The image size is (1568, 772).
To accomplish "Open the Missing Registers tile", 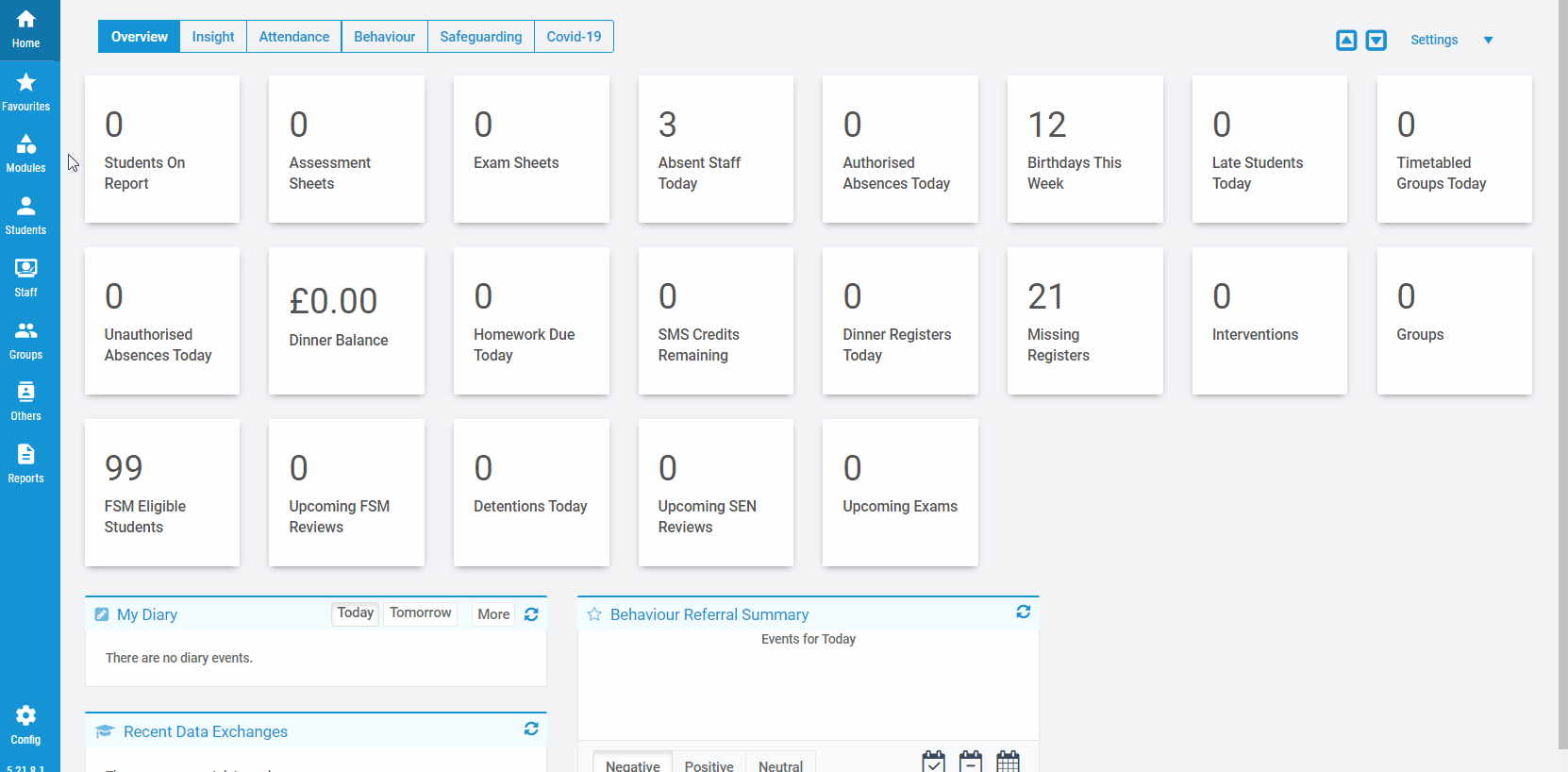I will click(1085, 321).
